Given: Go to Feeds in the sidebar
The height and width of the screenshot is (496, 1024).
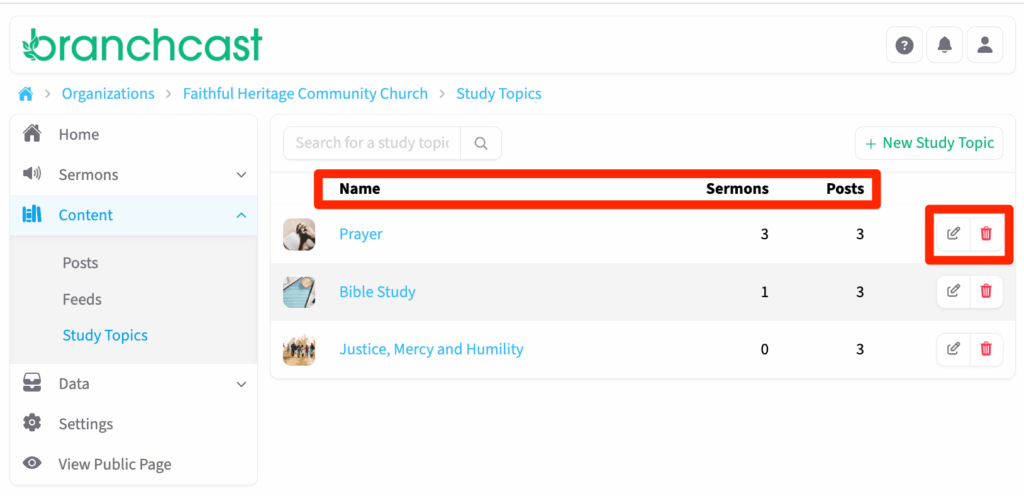Looking at the screenshot, I should click(x=82, y=299).
